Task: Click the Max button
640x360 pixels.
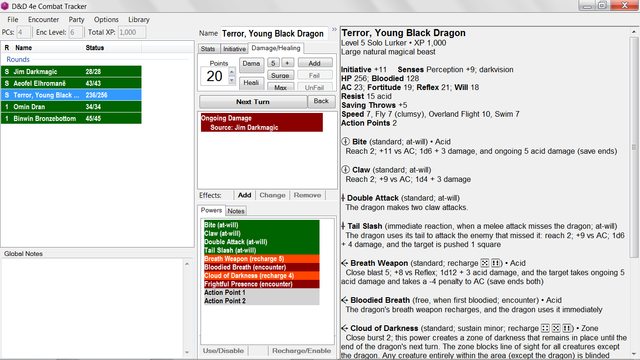Action: tap(280, 87)
